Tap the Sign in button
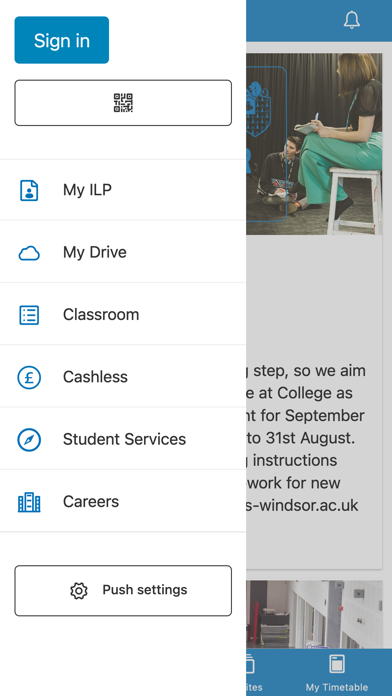This screenshot has width=392, height=696. click(x=62, y=40)
